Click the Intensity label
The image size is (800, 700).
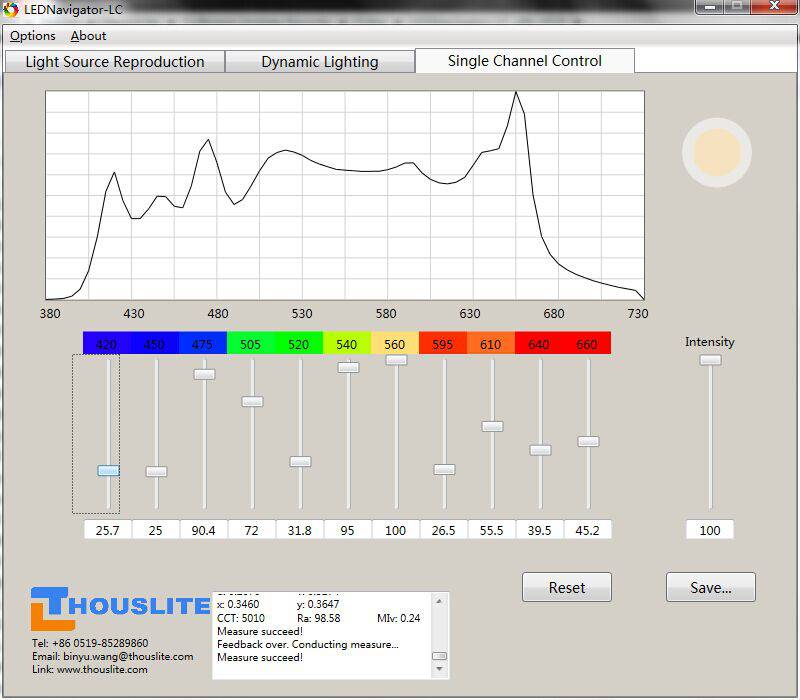point(710,342)
